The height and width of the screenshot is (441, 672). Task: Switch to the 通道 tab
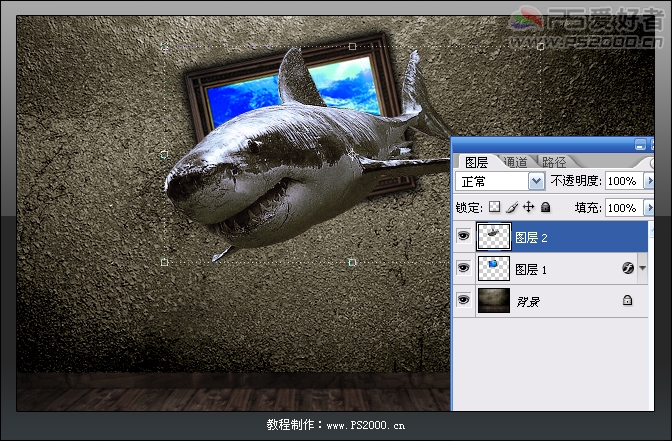click(x=515, y=162)
